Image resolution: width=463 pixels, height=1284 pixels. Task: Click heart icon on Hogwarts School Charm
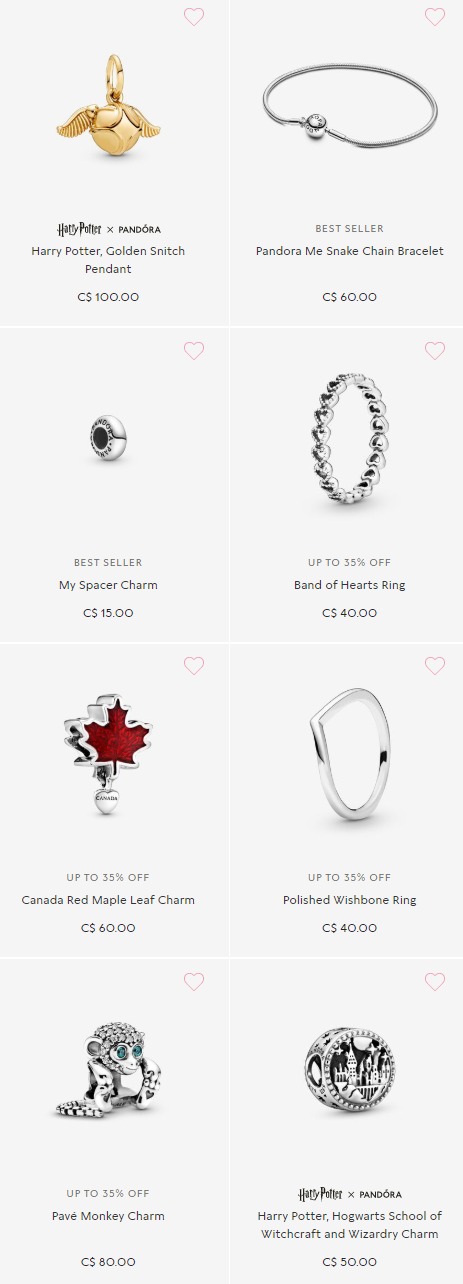point(434,982)
